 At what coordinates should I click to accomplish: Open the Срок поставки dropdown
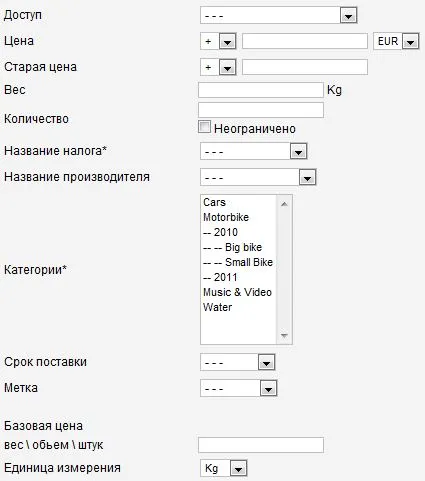[238, 362]
